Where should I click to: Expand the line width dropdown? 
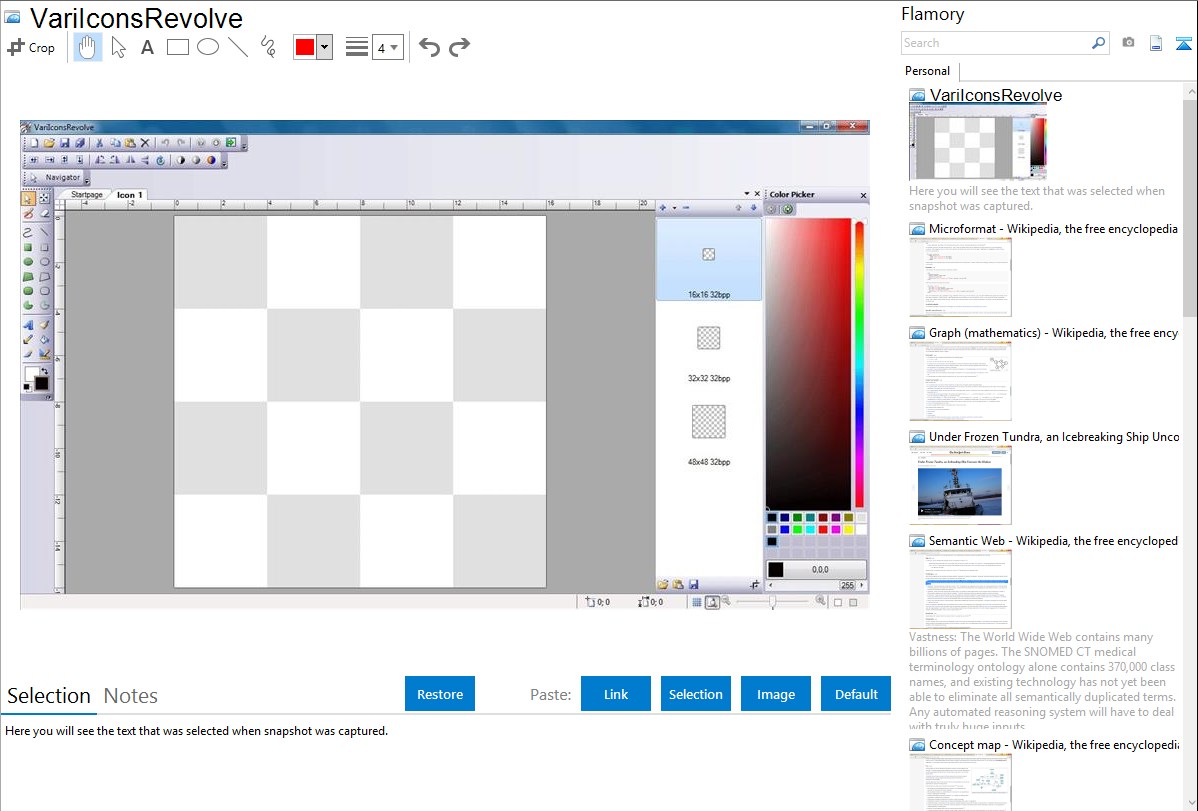tap(387, 47)
